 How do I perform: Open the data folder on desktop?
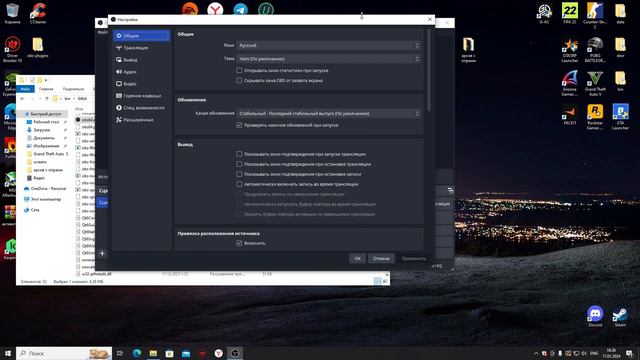pyautogui.click(x=620, y=13)
